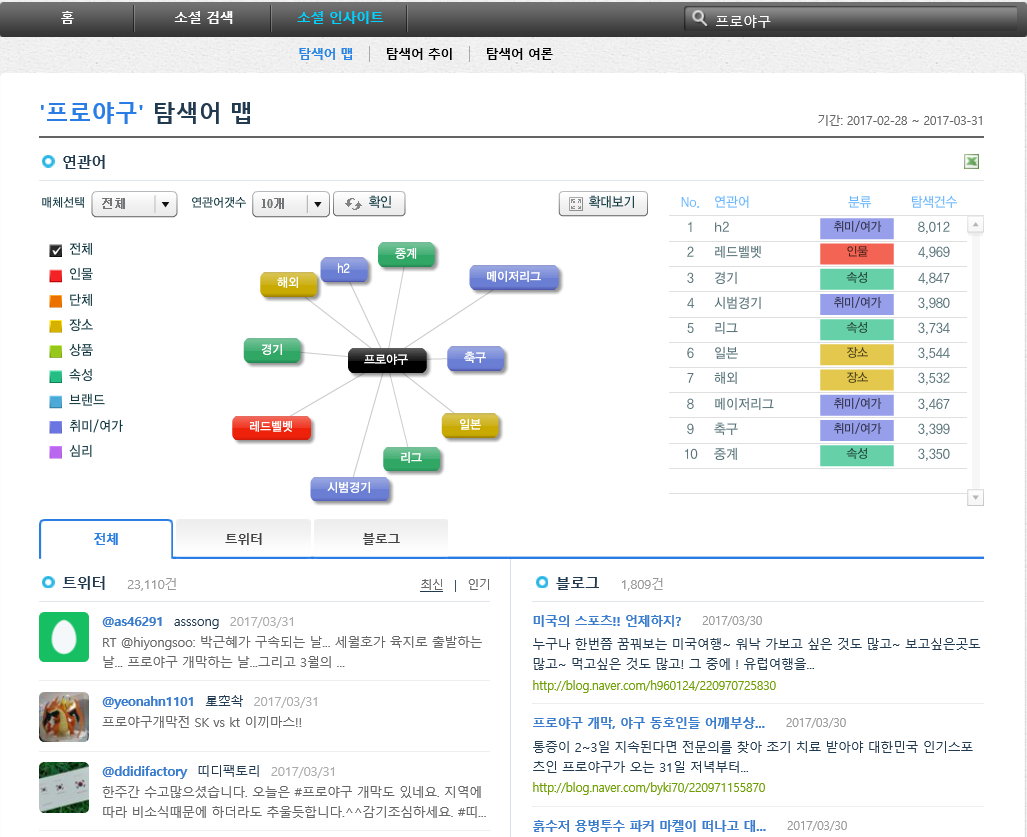Screen dimensions: 1027x837
Task: Go to the 홈 menu
Action: (x=67, y=18)
